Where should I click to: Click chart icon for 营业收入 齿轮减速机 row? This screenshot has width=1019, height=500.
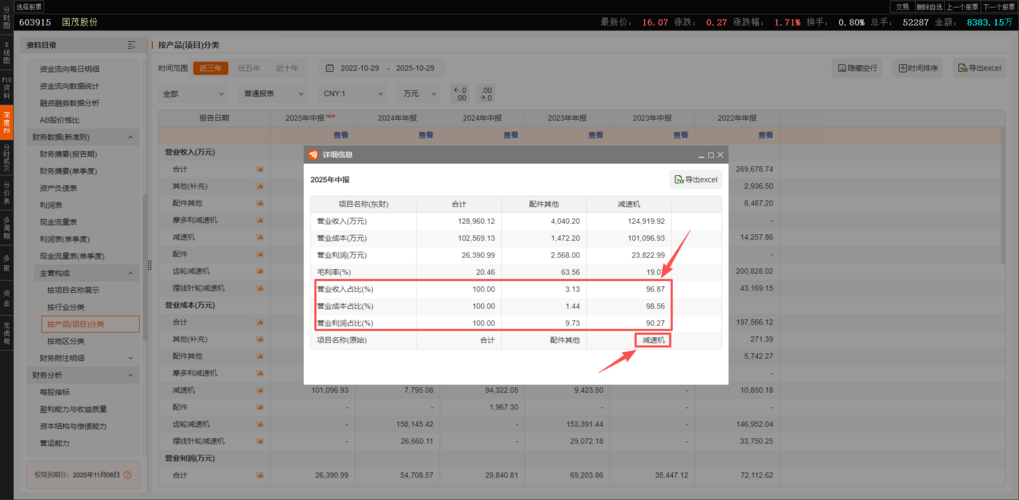[x=260, y=270]
